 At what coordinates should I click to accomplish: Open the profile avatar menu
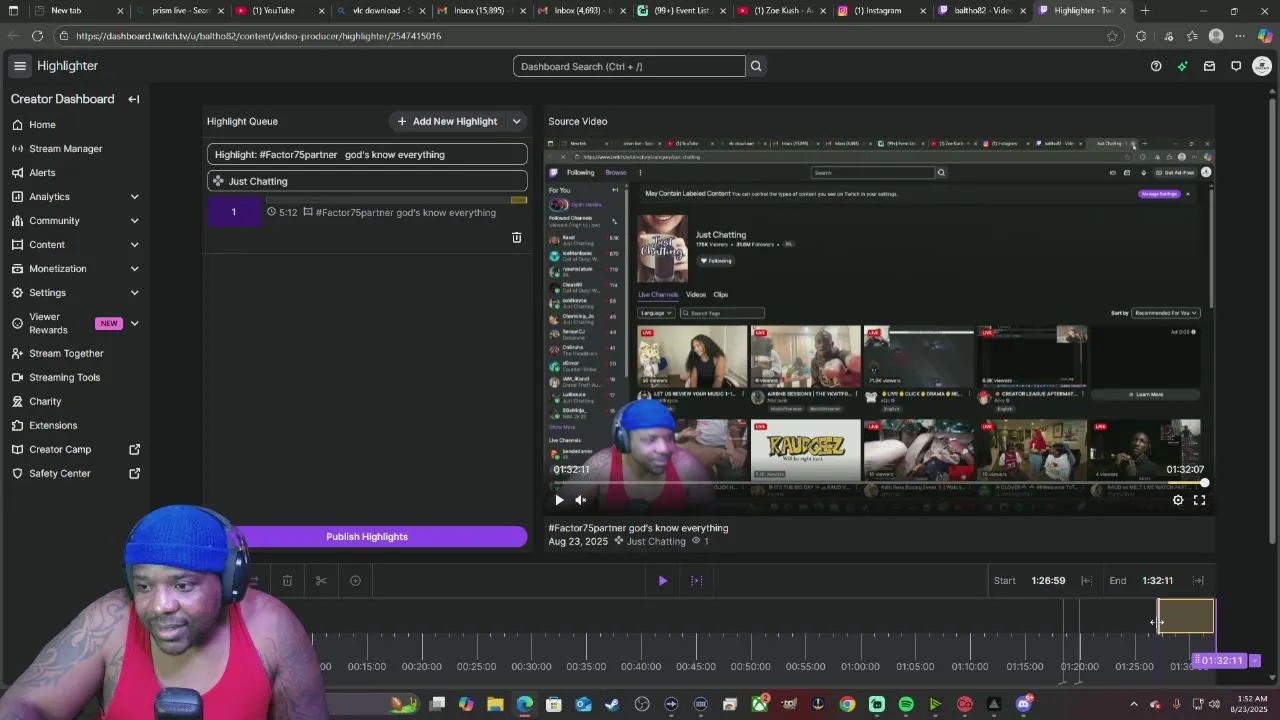click(x=1262, y=66)
